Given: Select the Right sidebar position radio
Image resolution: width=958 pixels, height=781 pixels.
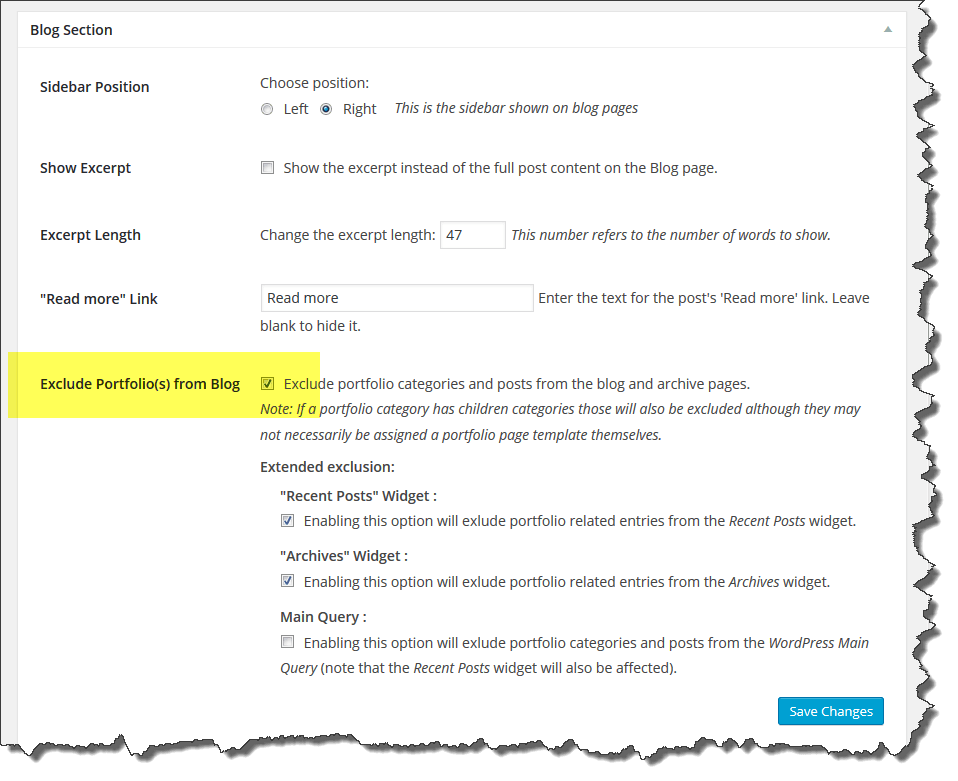Looking at the screenshot, I should pyautogui.click(x=326, y=109).
